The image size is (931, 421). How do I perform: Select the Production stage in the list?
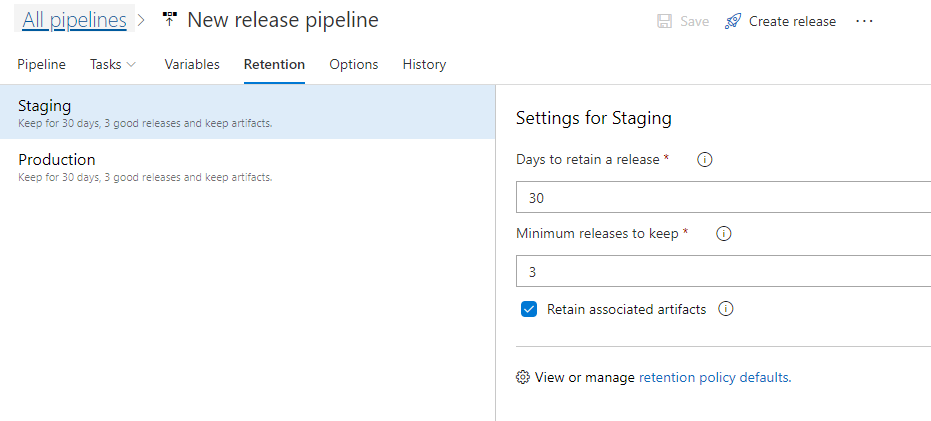pyautogui.click(x=248, y=167)
